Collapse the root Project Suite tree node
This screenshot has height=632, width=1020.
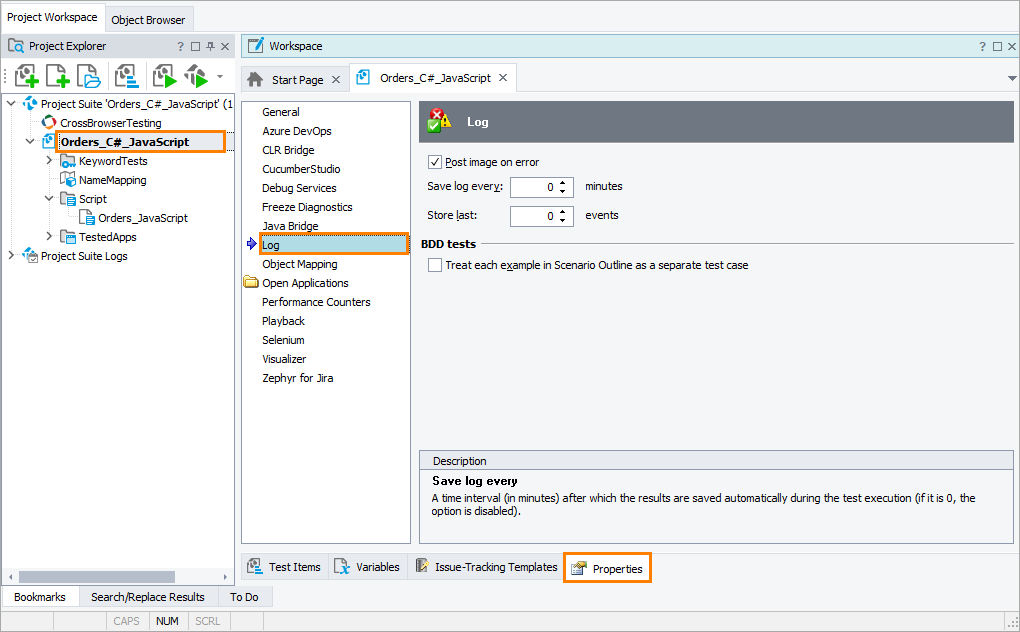click(11, 103)
